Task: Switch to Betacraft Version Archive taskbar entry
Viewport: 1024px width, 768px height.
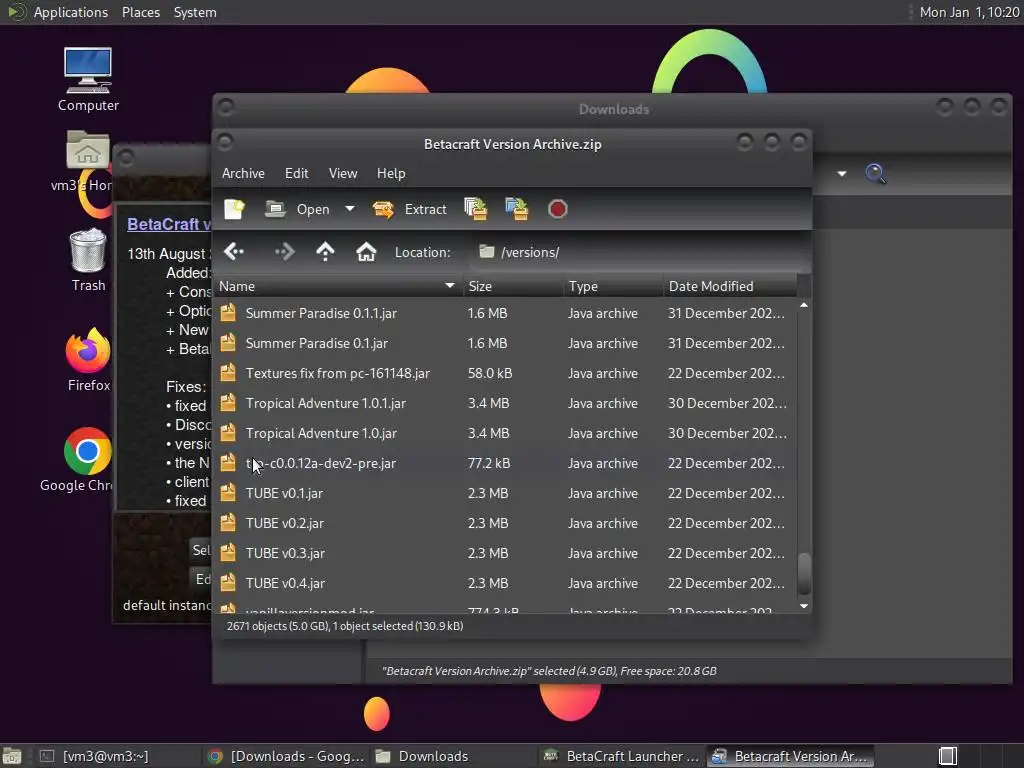Action: point(790,756)
